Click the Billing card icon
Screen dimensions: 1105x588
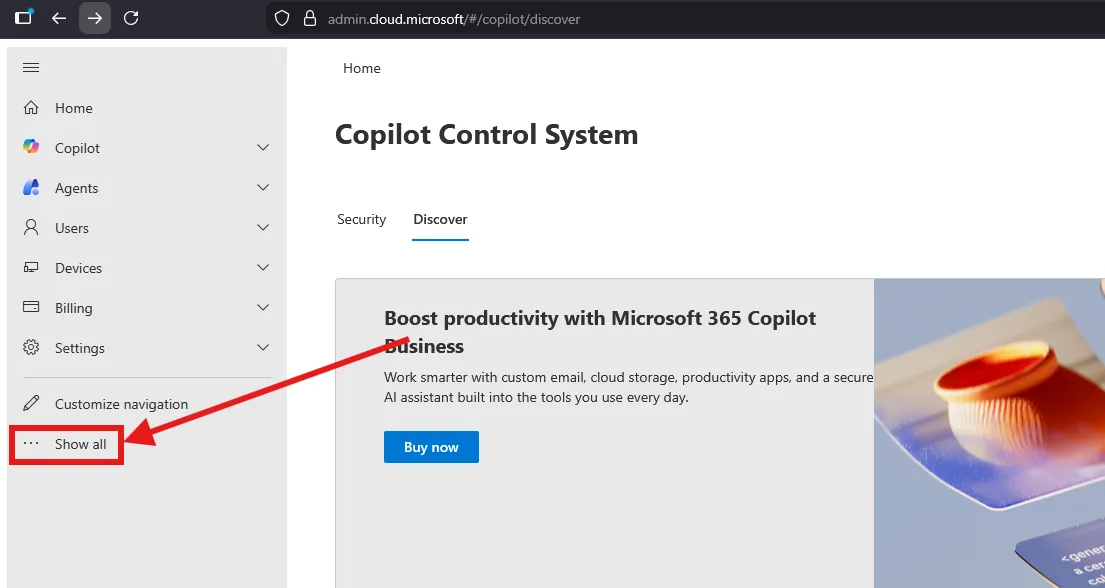[x=31, y=307]
